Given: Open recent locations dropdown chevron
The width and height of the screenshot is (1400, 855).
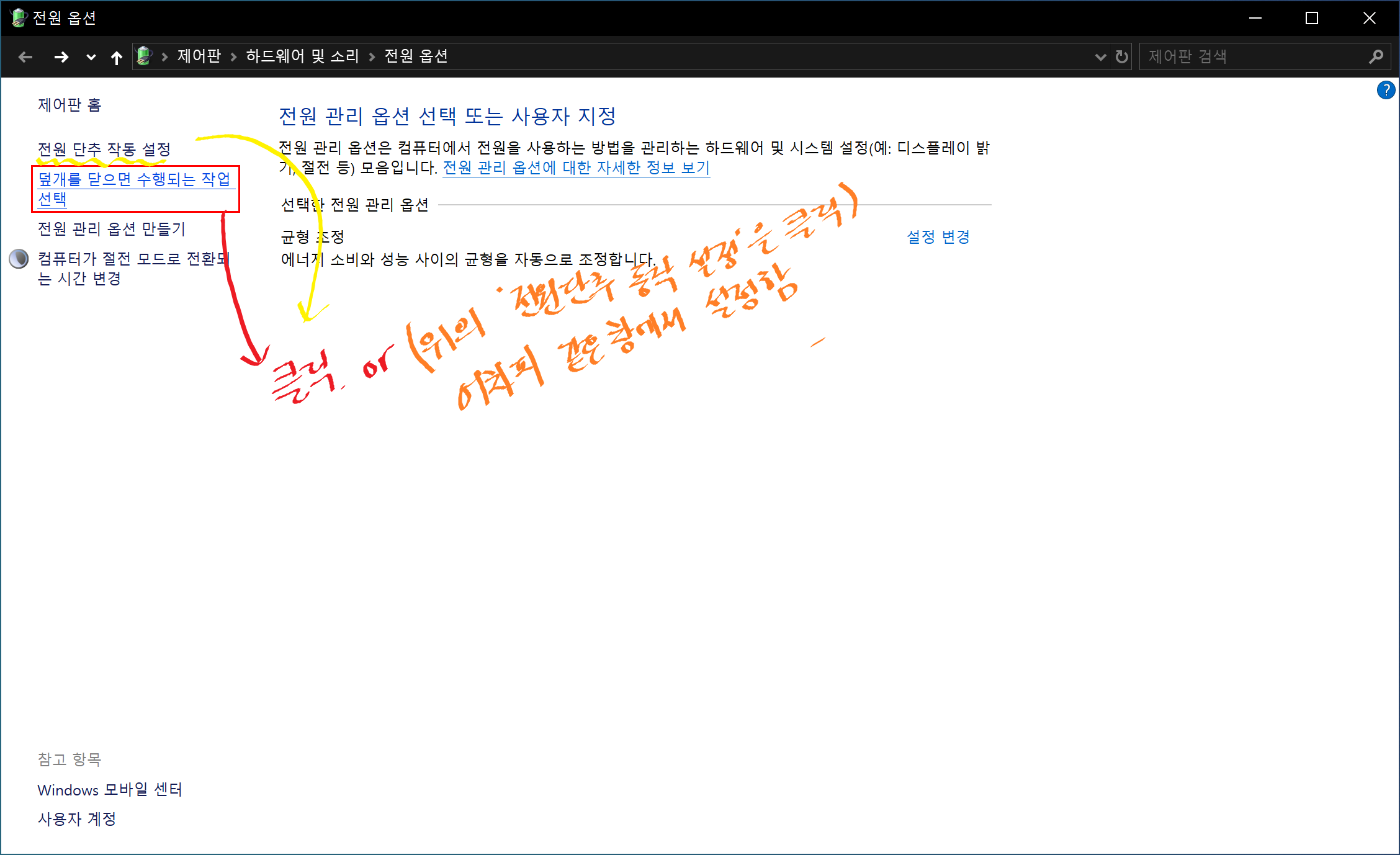Looking at the screenshot, I should click(x=91, y=57).
